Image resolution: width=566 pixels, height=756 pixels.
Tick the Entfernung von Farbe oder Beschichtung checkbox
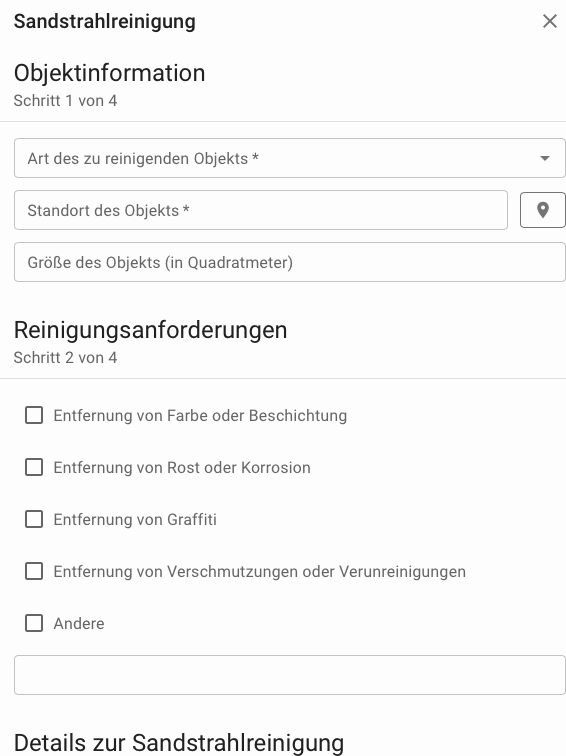(34, 415)
